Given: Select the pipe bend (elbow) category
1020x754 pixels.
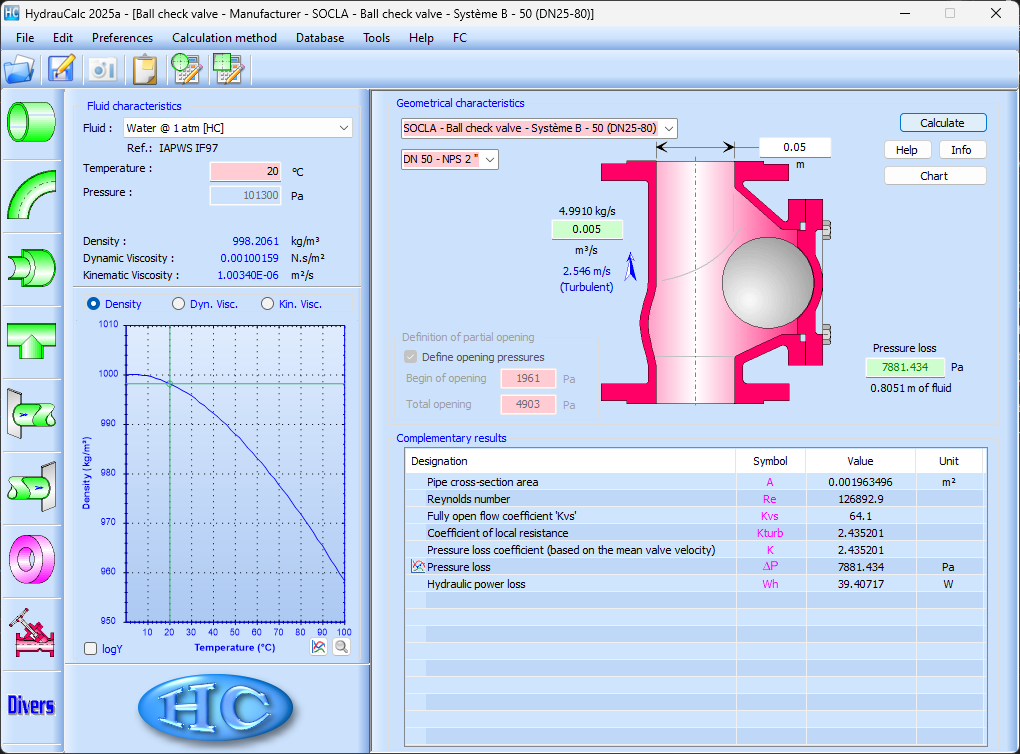Looking at the screenshot, I should click(x=31, y=194).
